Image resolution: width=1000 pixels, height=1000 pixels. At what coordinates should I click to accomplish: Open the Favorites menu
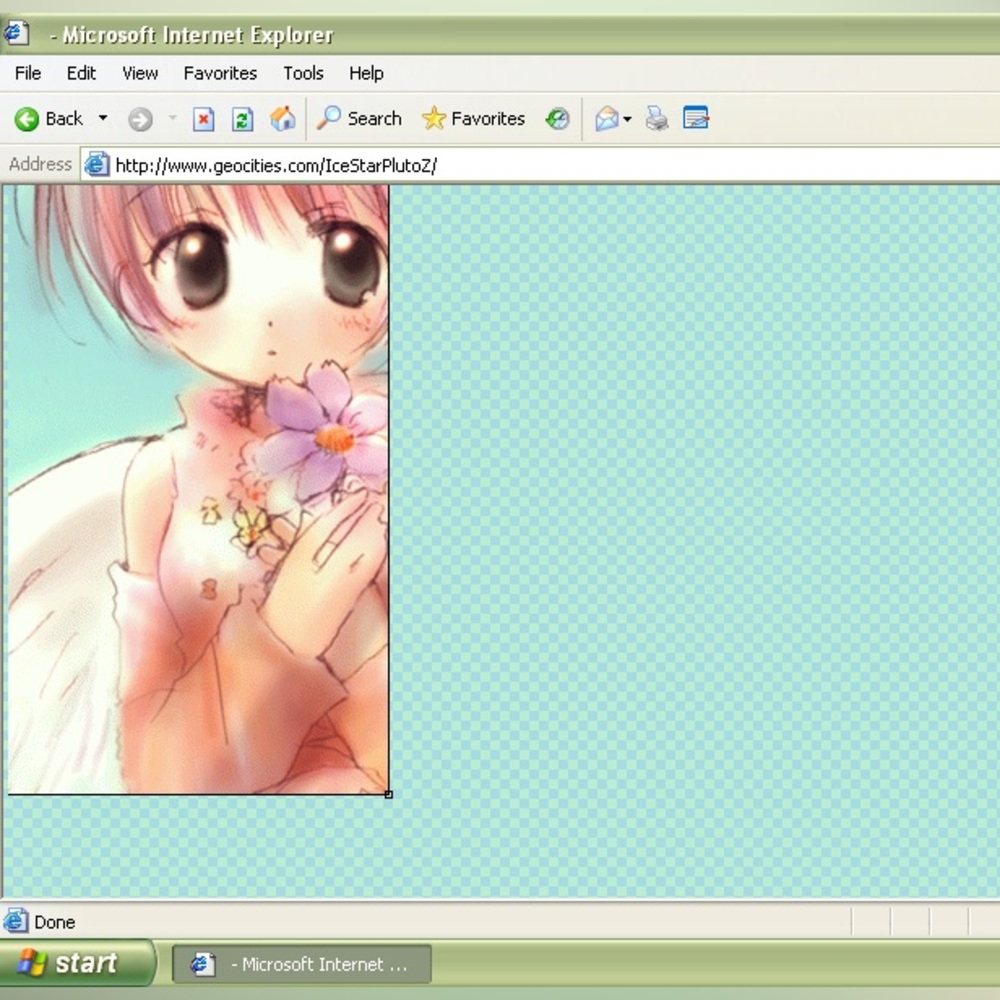point(221,73)
